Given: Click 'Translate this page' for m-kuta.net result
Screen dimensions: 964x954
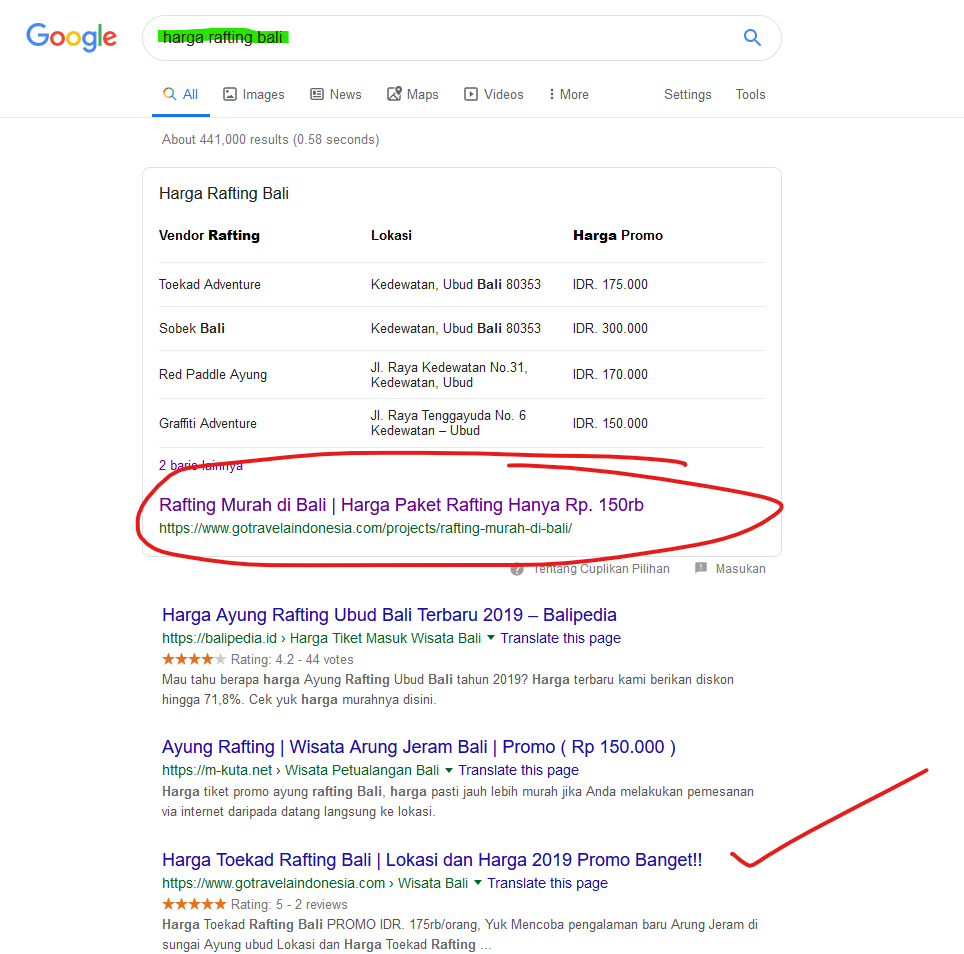Looking at the screenshot, I should [x=518, y=770].
